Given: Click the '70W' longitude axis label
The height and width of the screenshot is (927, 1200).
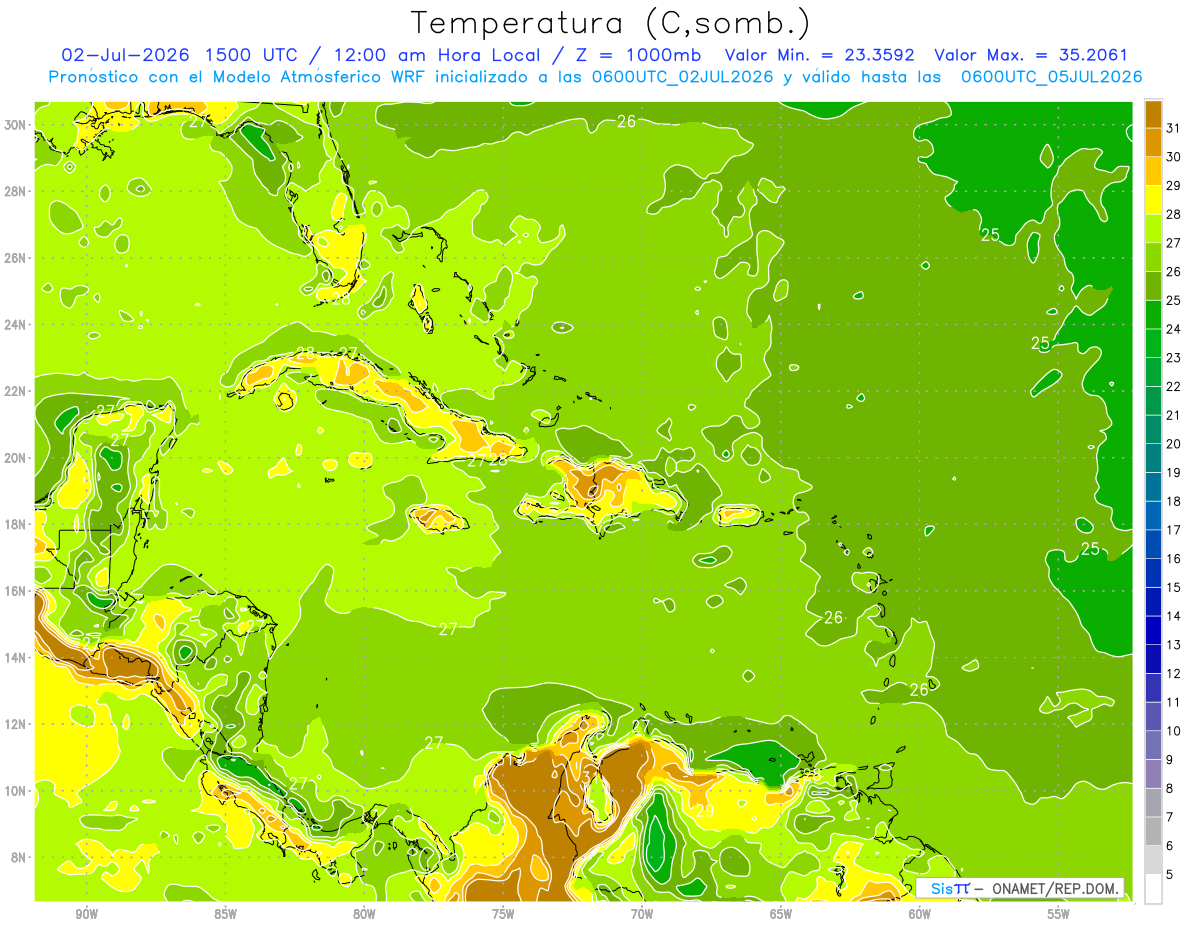Looking at the screenshot, I should [642, 913].
